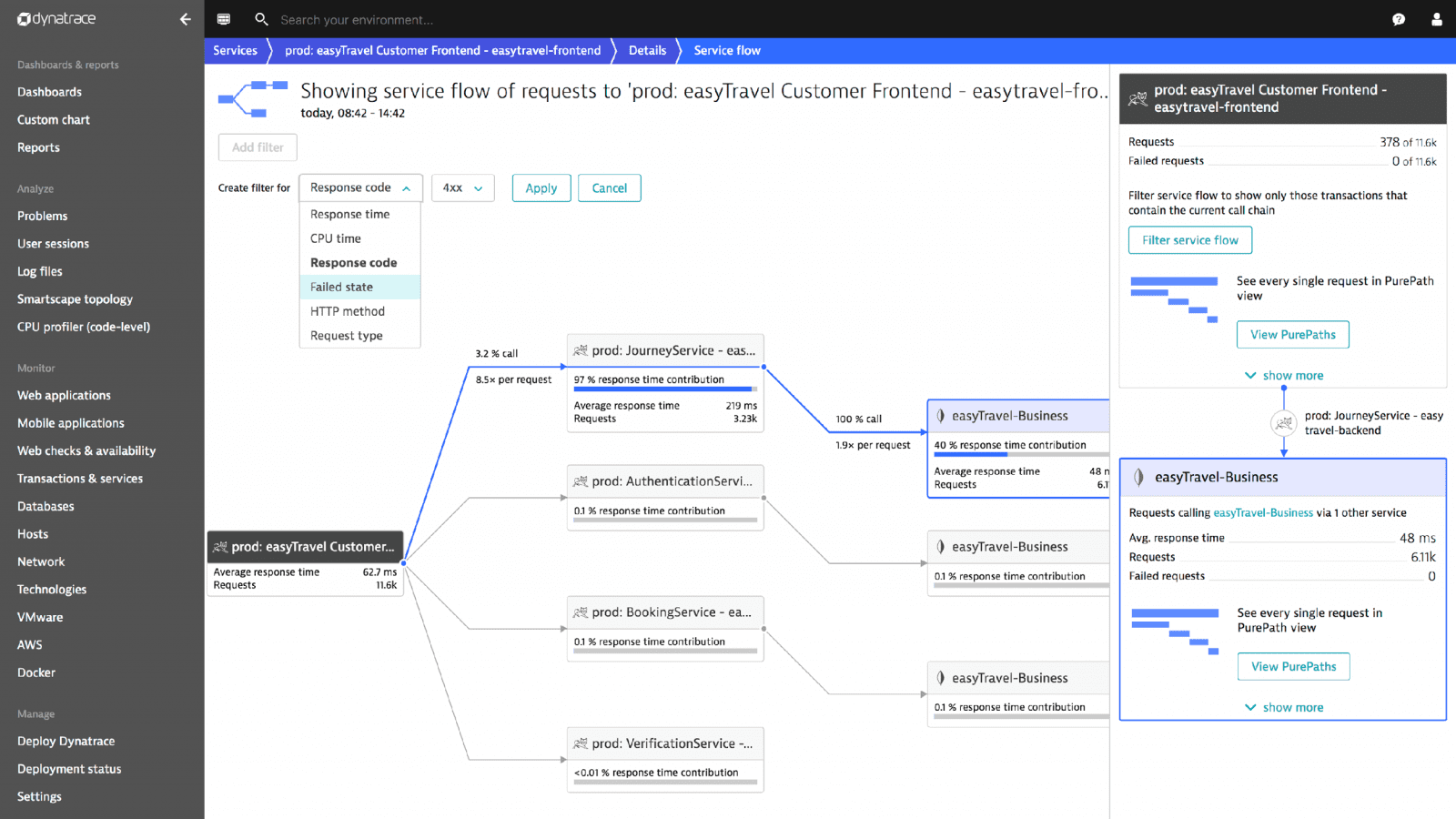Open Smartscape topology in sidebar
Image resolution: width=1456 pixels, height=819 pixels.
(75, 299)
